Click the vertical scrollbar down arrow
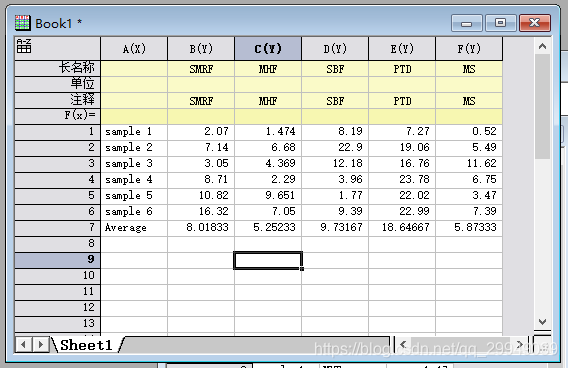Viewport: 568px width, 368px height. click(542, 322)
